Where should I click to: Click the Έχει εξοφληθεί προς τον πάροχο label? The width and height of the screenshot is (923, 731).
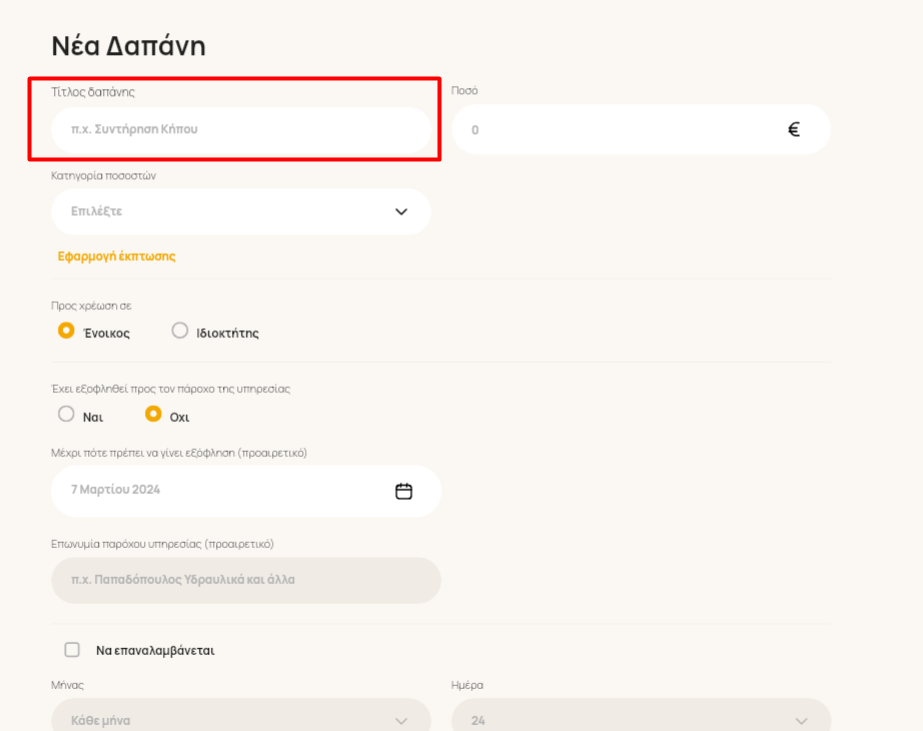(171, 388)
